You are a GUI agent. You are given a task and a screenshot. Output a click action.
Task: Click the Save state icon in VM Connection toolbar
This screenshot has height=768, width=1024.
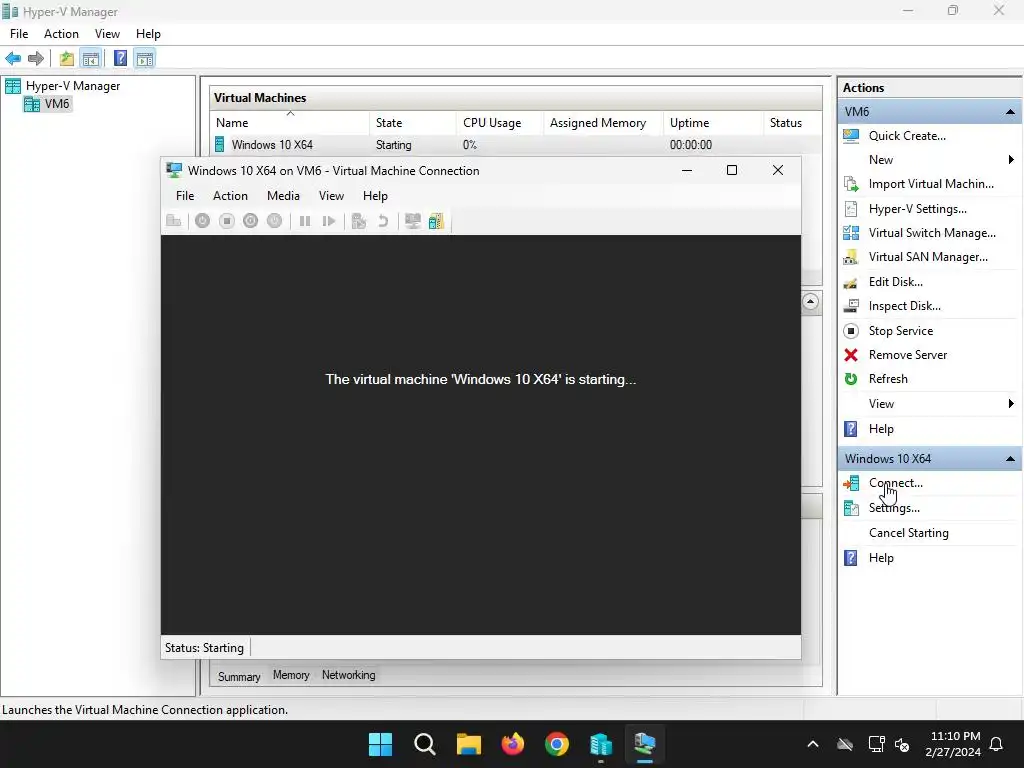point(274,221)
